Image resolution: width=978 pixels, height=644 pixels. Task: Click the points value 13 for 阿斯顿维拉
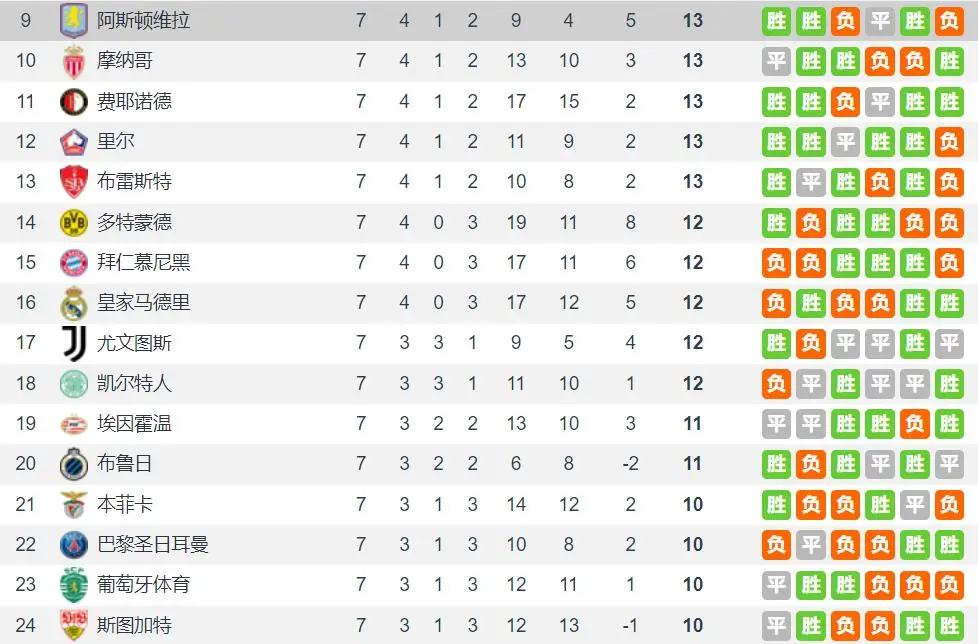coord(693,20)
